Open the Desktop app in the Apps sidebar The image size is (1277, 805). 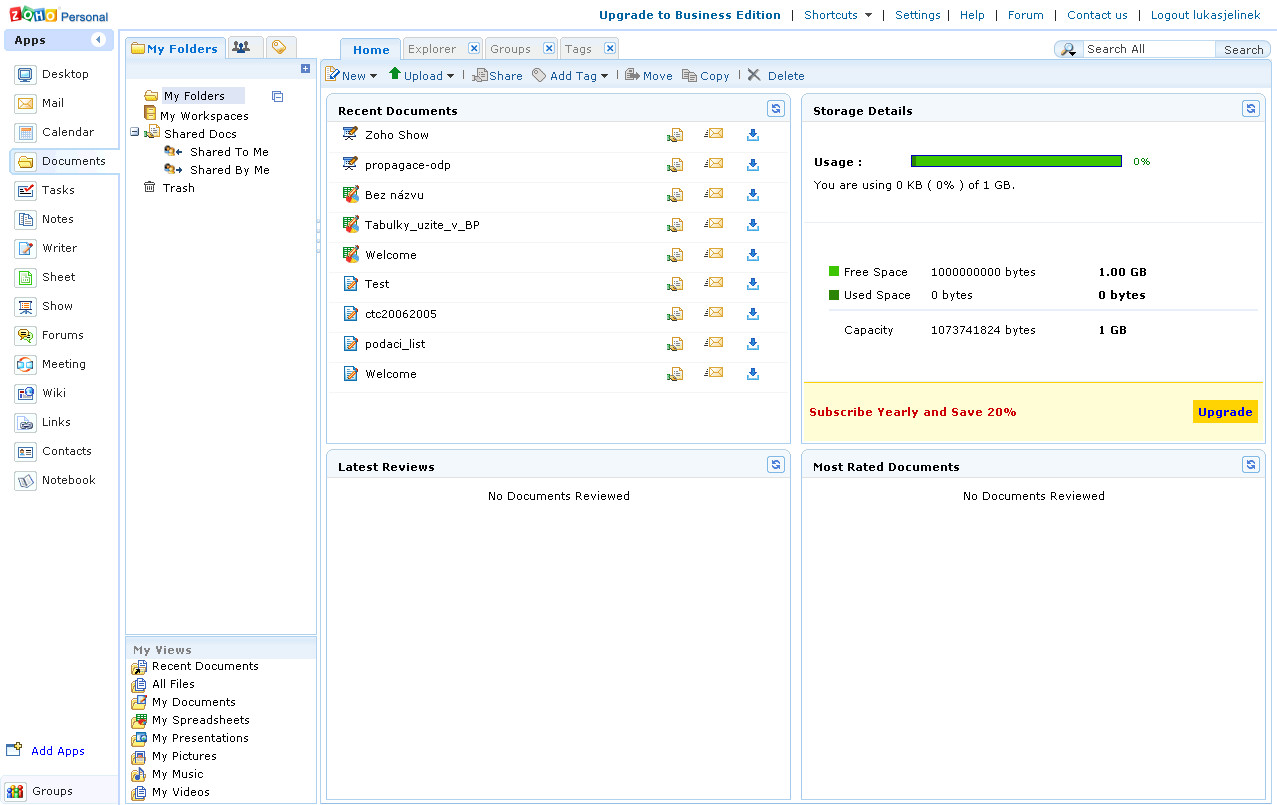53,74
